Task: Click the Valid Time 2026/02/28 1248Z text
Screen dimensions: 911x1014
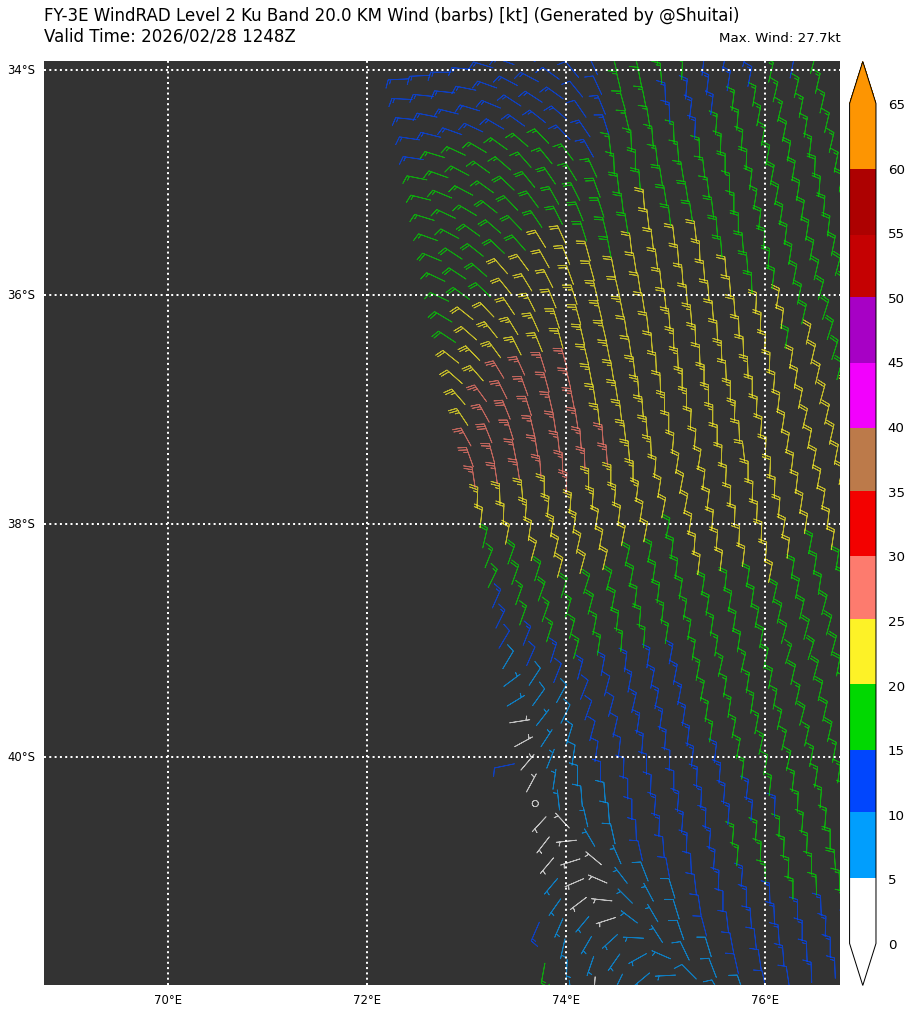Action: tap(170, 37)
